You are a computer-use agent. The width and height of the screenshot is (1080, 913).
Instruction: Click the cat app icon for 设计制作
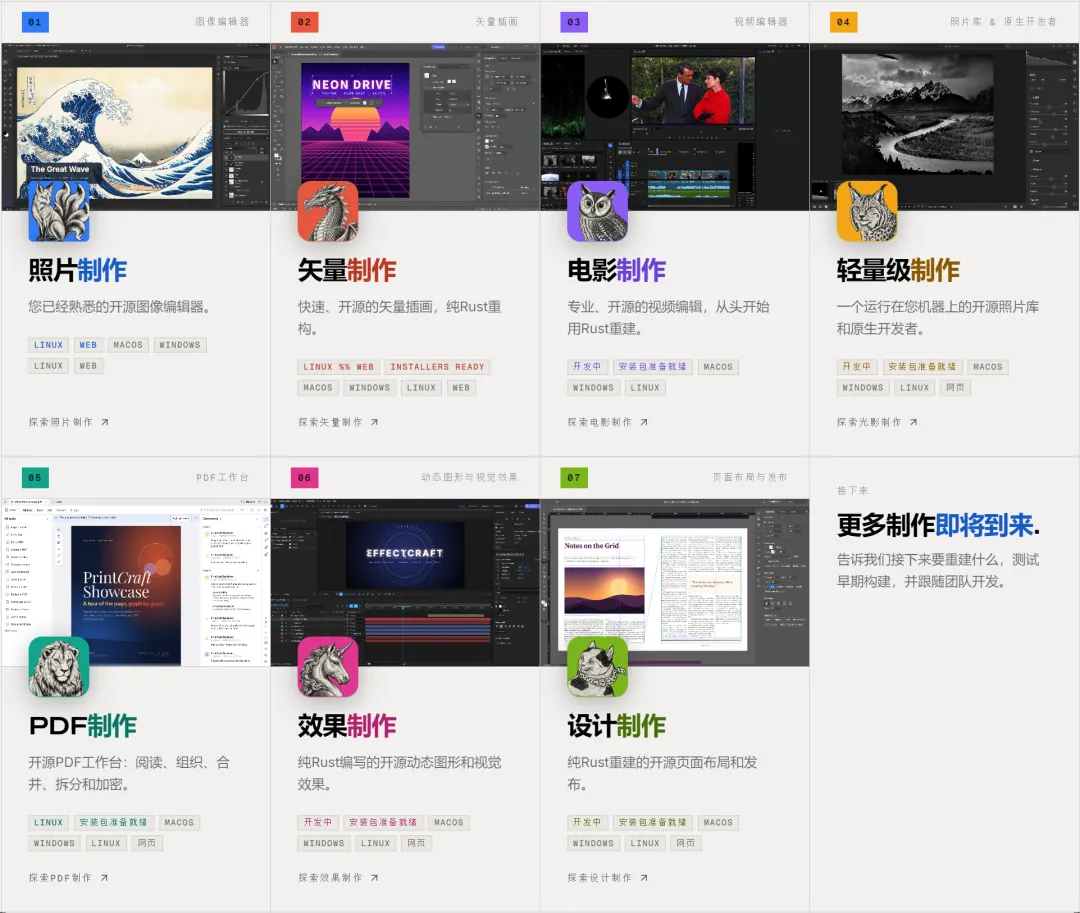click(x=597, y=667)
